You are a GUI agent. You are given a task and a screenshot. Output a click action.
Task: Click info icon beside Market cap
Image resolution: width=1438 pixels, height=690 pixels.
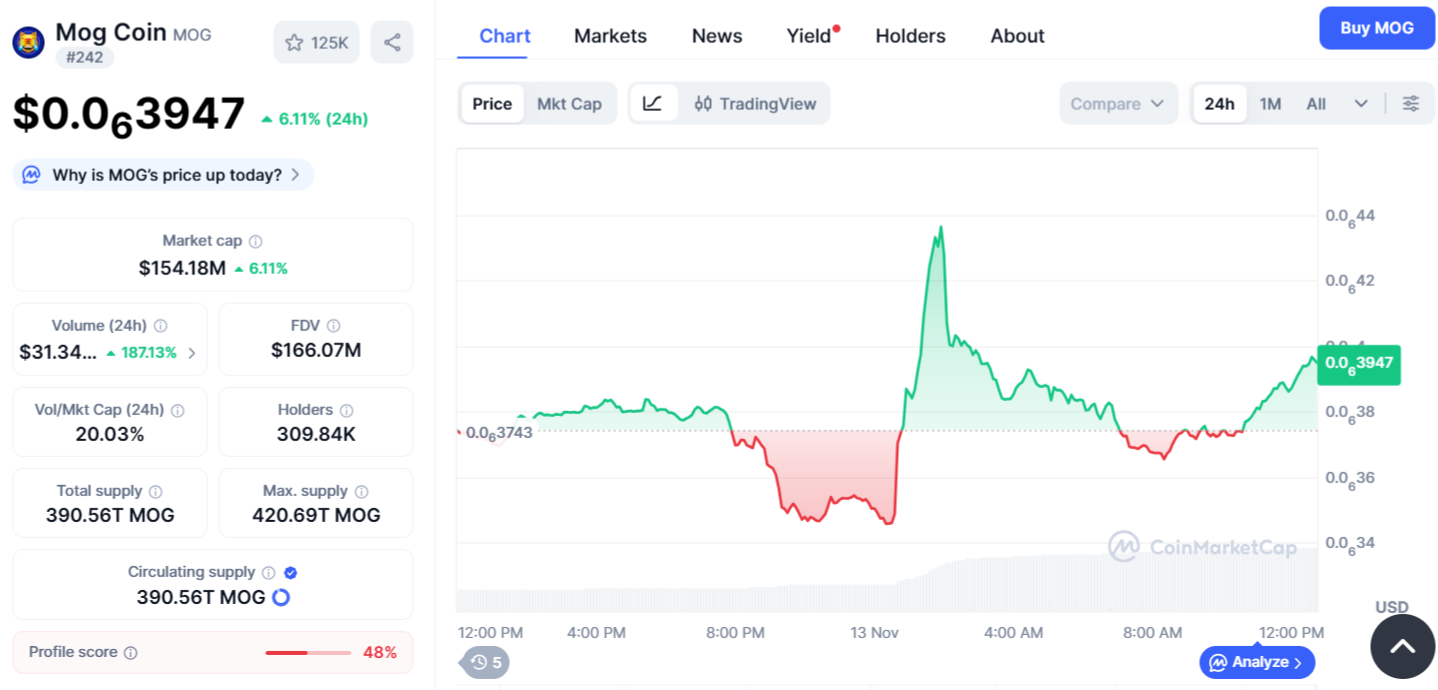(256, 241)
